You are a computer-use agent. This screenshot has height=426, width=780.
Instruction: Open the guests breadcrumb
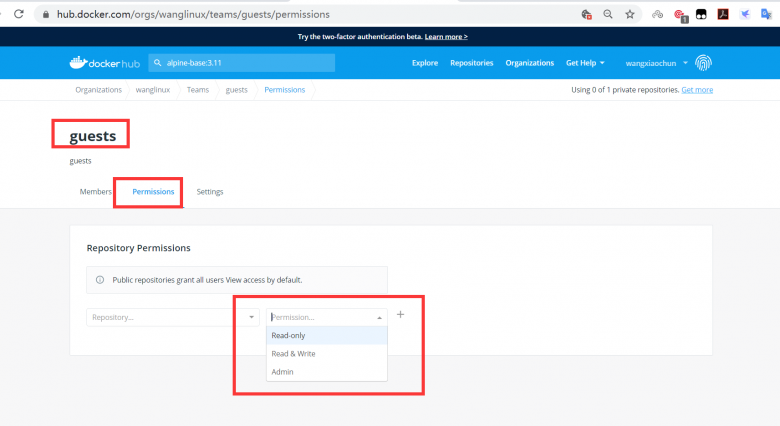(236, 90)
